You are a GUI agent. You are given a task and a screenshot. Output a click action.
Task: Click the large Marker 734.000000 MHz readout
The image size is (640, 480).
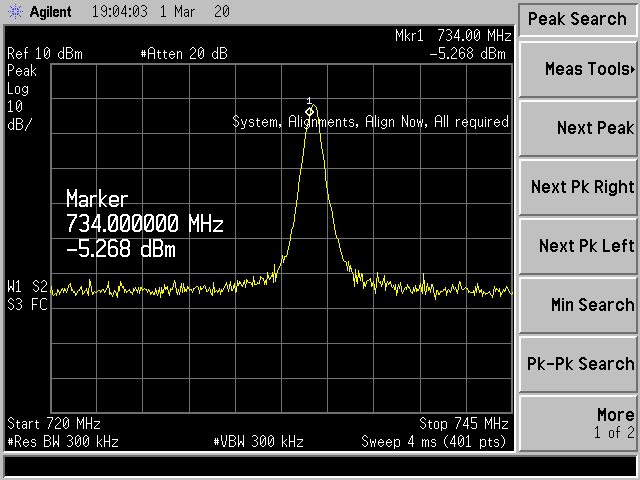(144, 222)
